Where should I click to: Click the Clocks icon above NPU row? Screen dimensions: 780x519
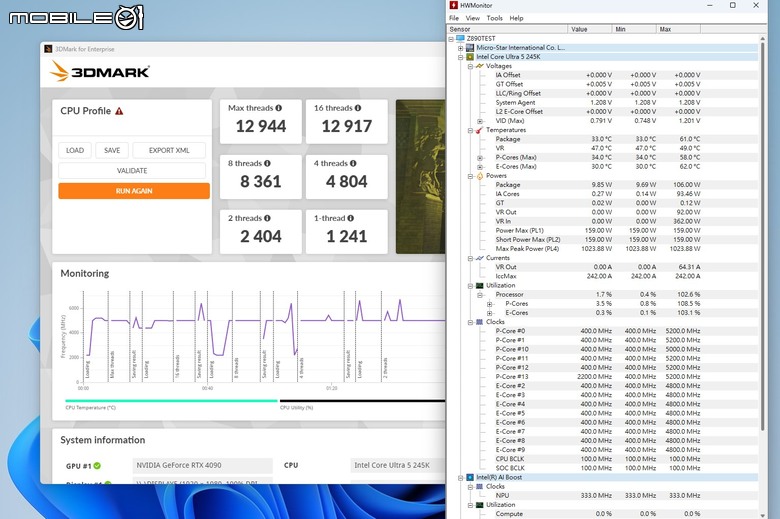480,487
